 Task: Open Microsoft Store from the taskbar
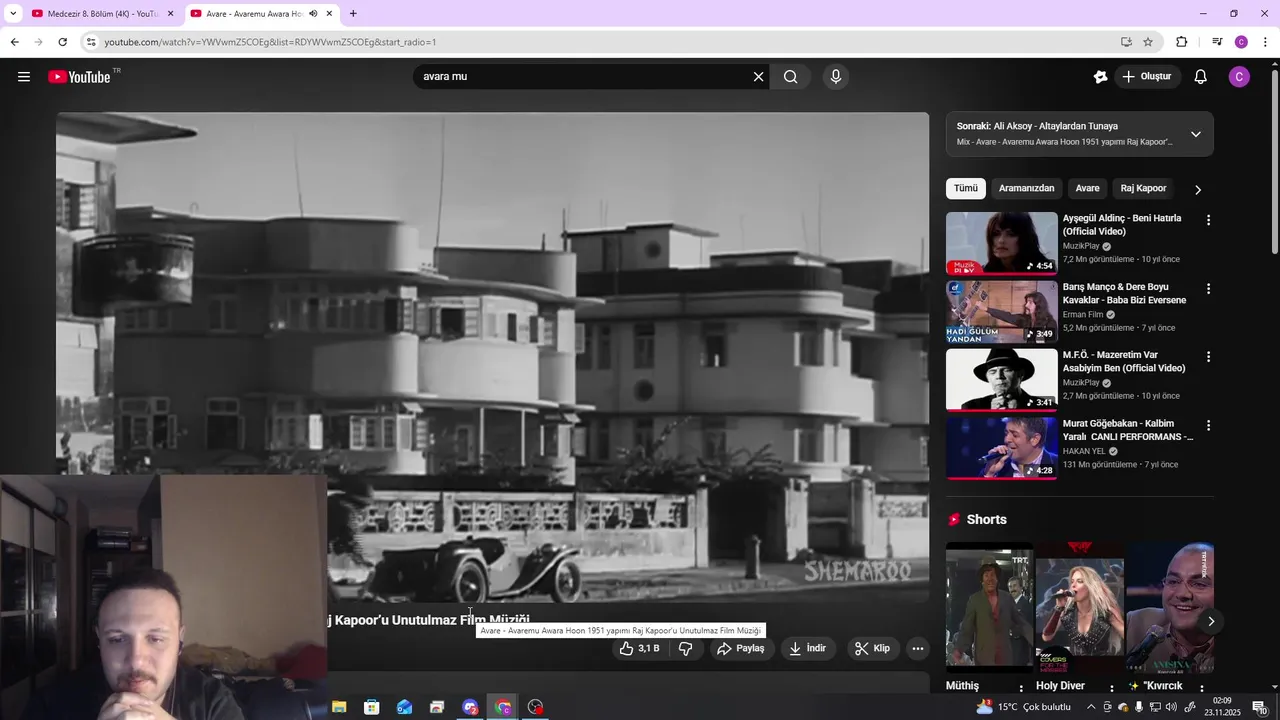[x=372, y=707]
